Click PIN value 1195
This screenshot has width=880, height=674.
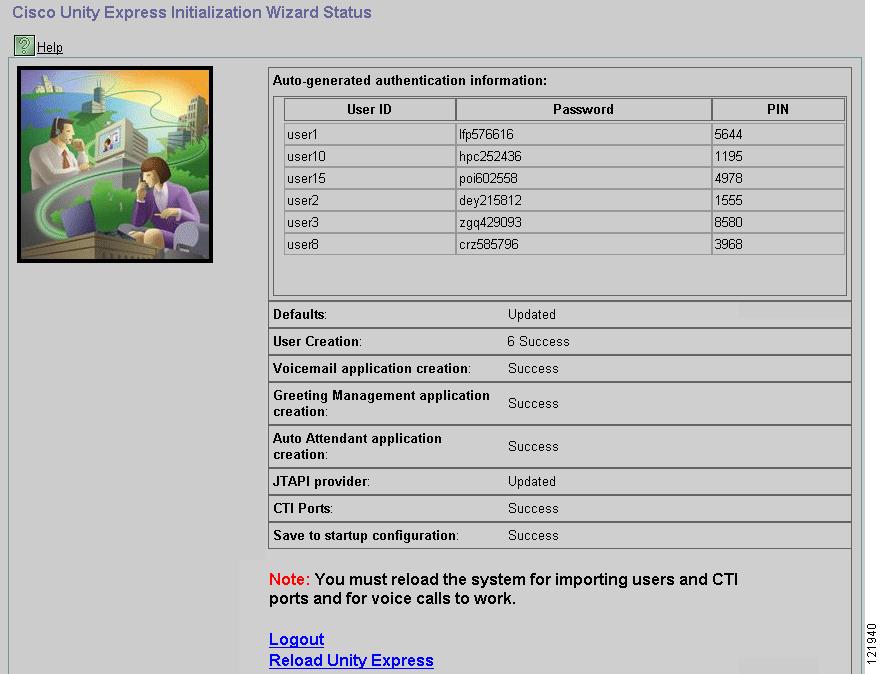[x=778, y=157]
